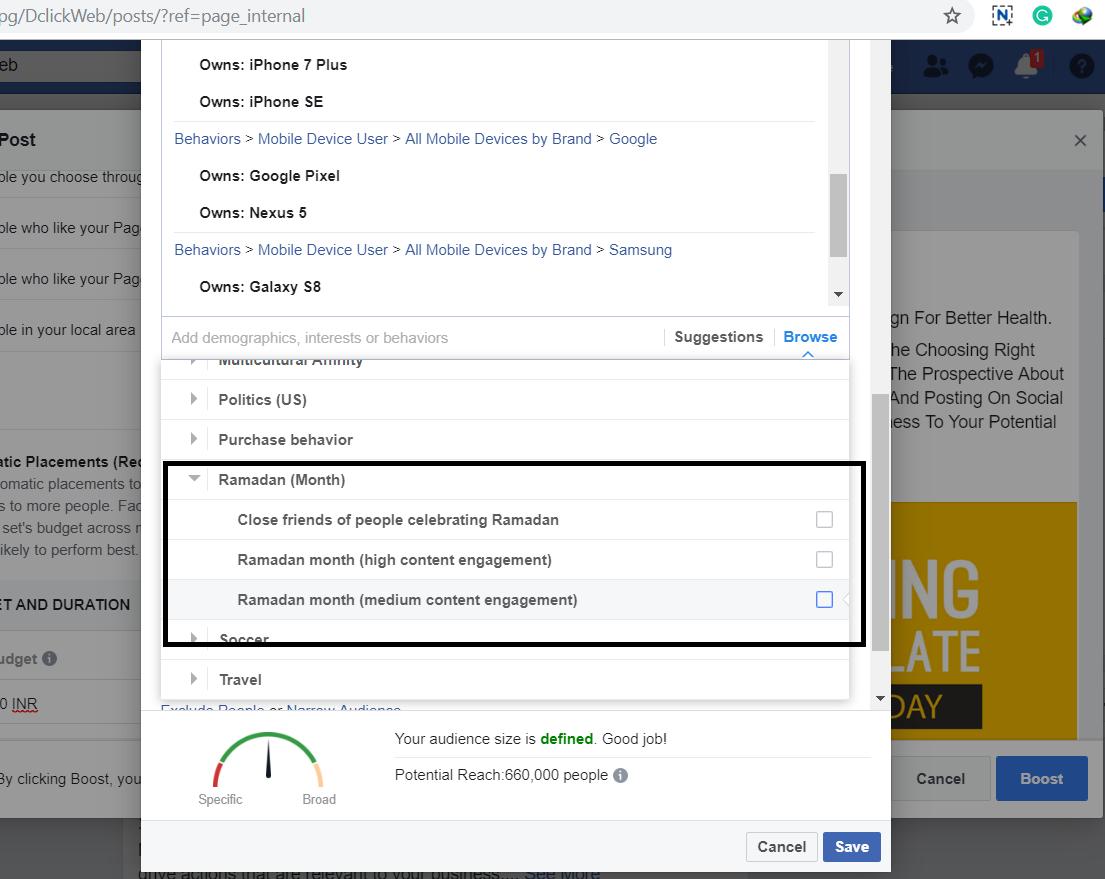Check Ramadan month (medium content engagement)
The width and height of the screenshot is (1105, 879).
(824, 600)
